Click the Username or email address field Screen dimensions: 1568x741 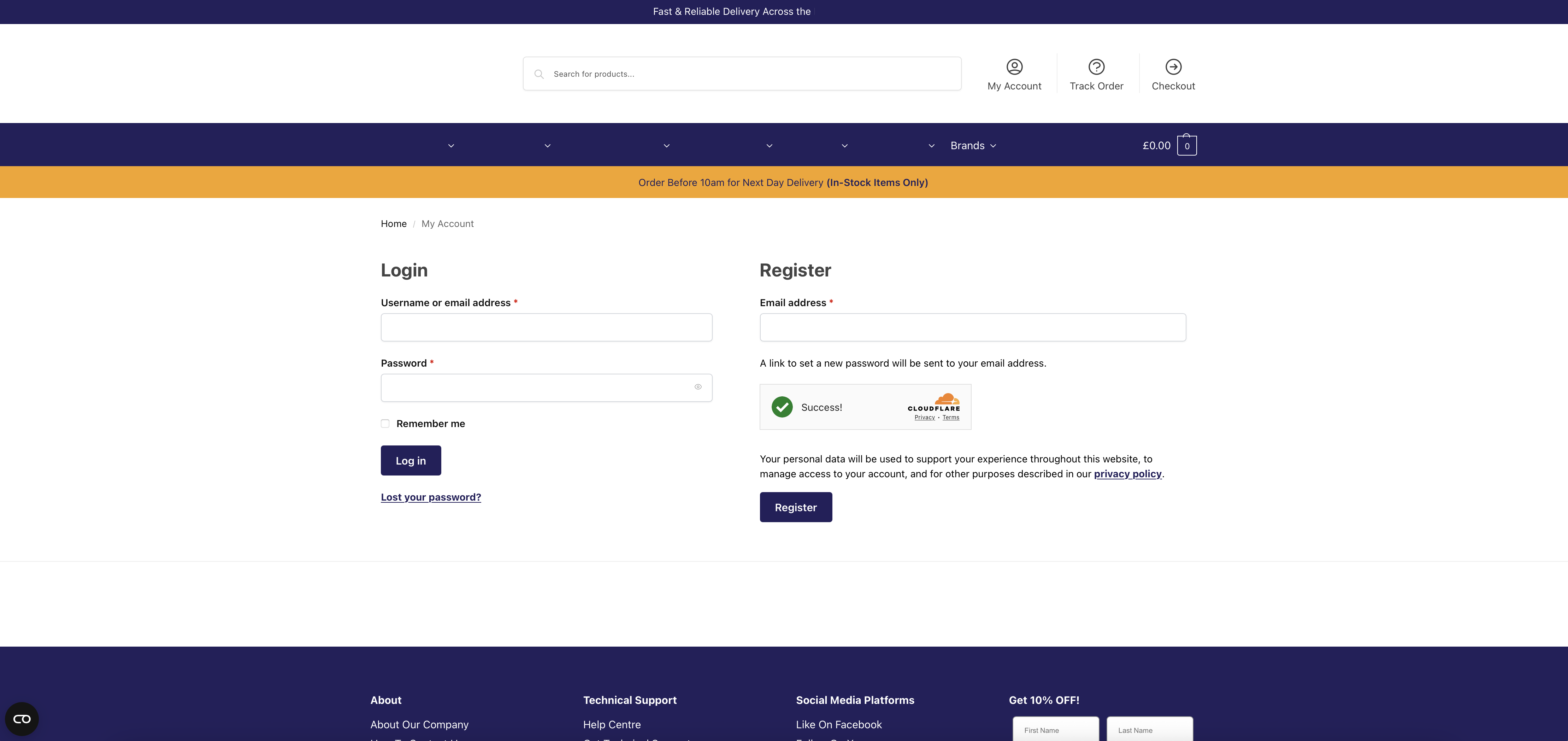pyautogui.click(x=546, y=327)
